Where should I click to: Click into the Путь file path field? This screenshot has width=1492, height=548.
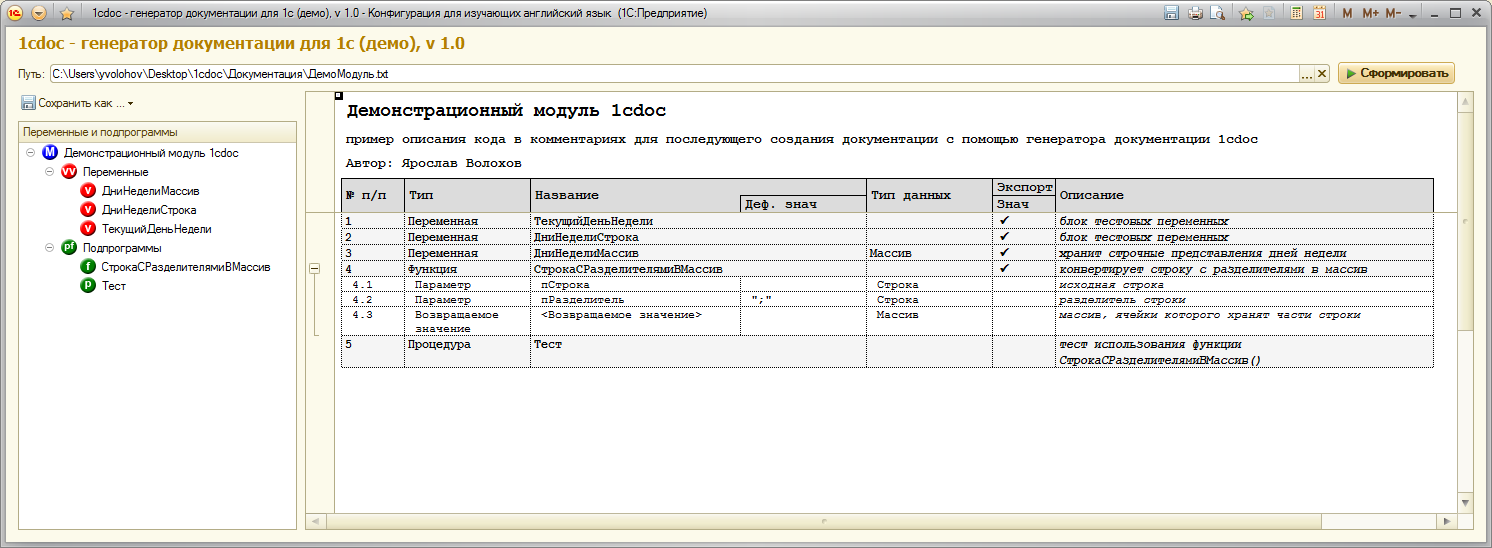[674, 74]
